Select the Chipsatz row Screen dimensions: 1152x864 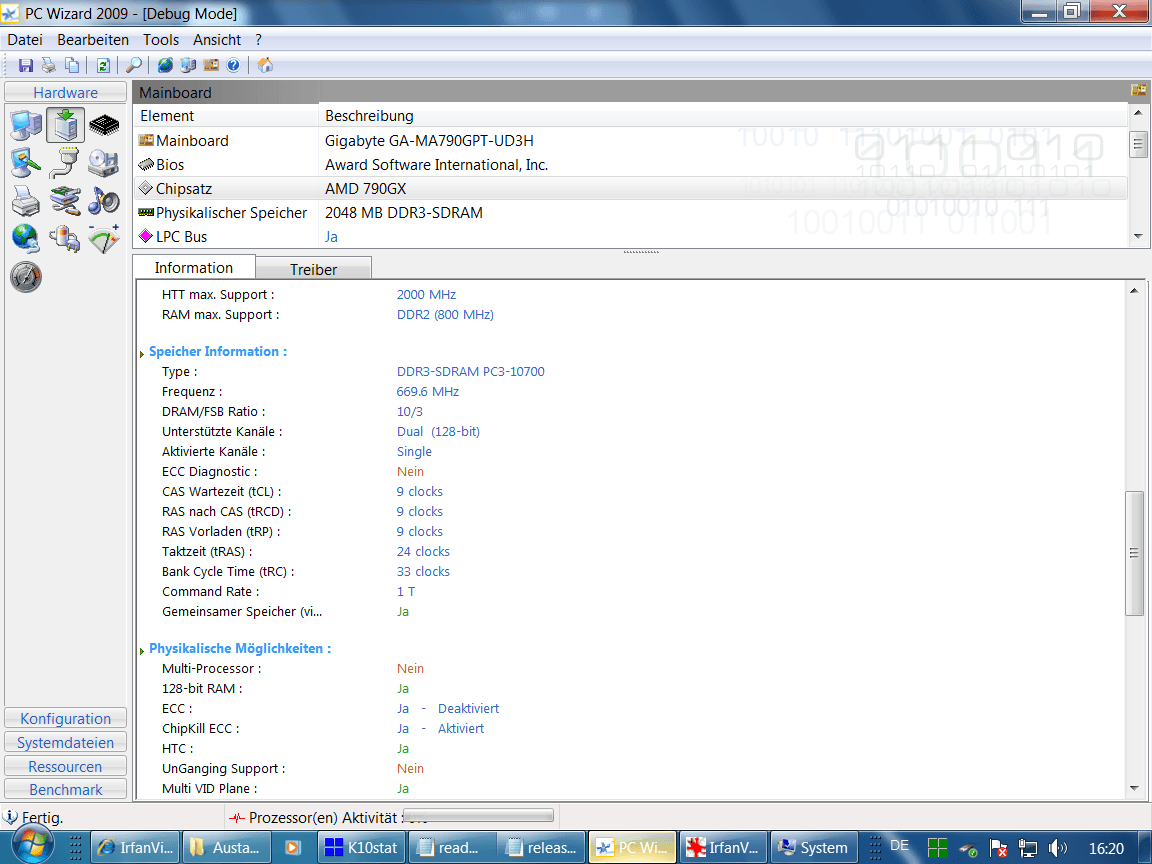coord(630,189)
